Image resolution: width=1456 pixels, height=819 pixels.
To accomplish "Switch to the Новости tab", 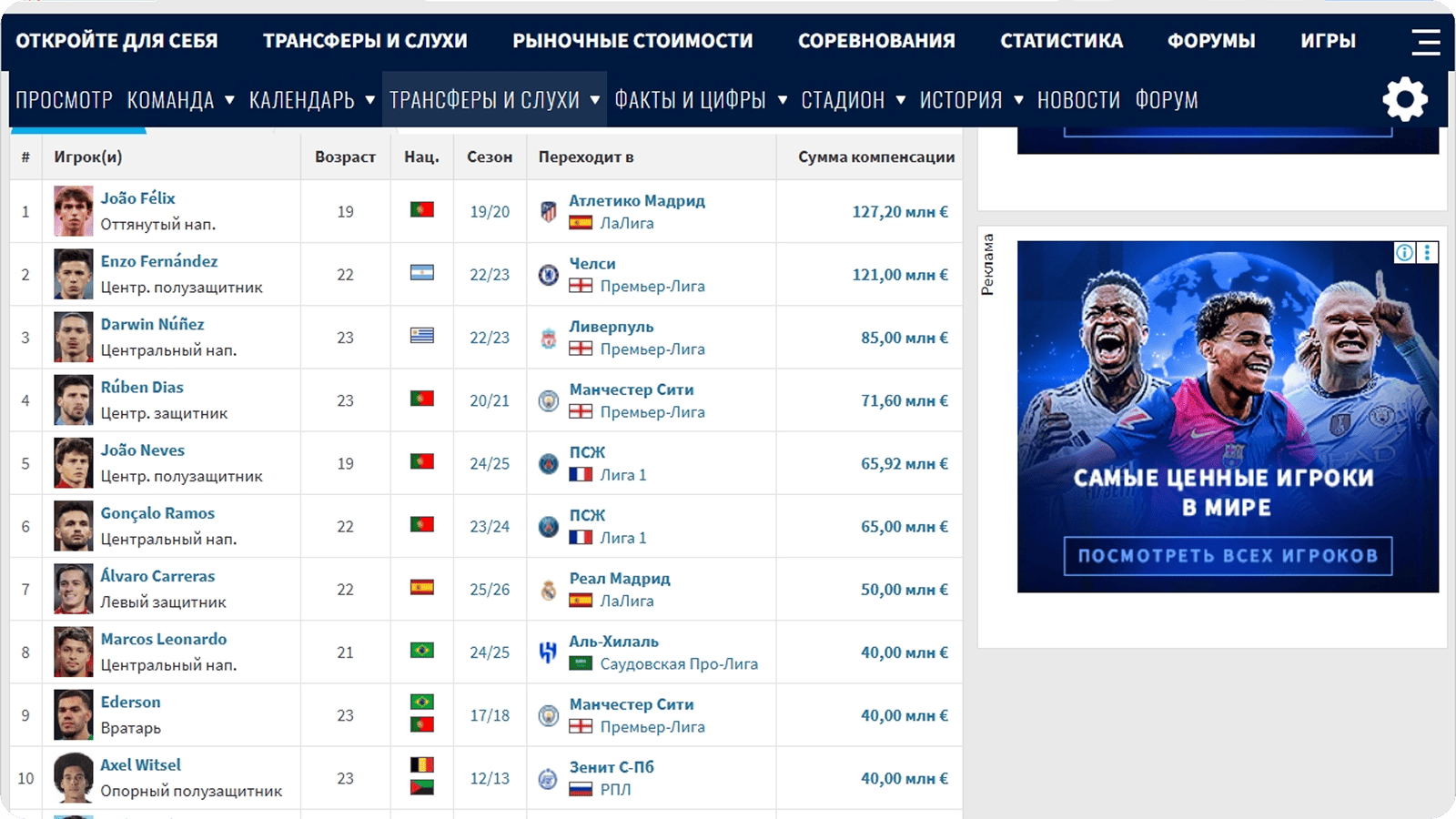I will (1078, 100).
